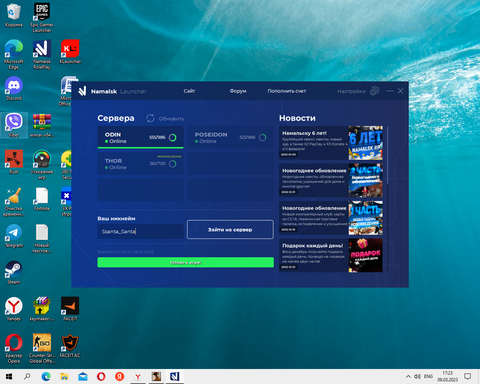Select FACEIT desktop icon
This screenshot has height=384, width=480.
[x=70, y=309]
